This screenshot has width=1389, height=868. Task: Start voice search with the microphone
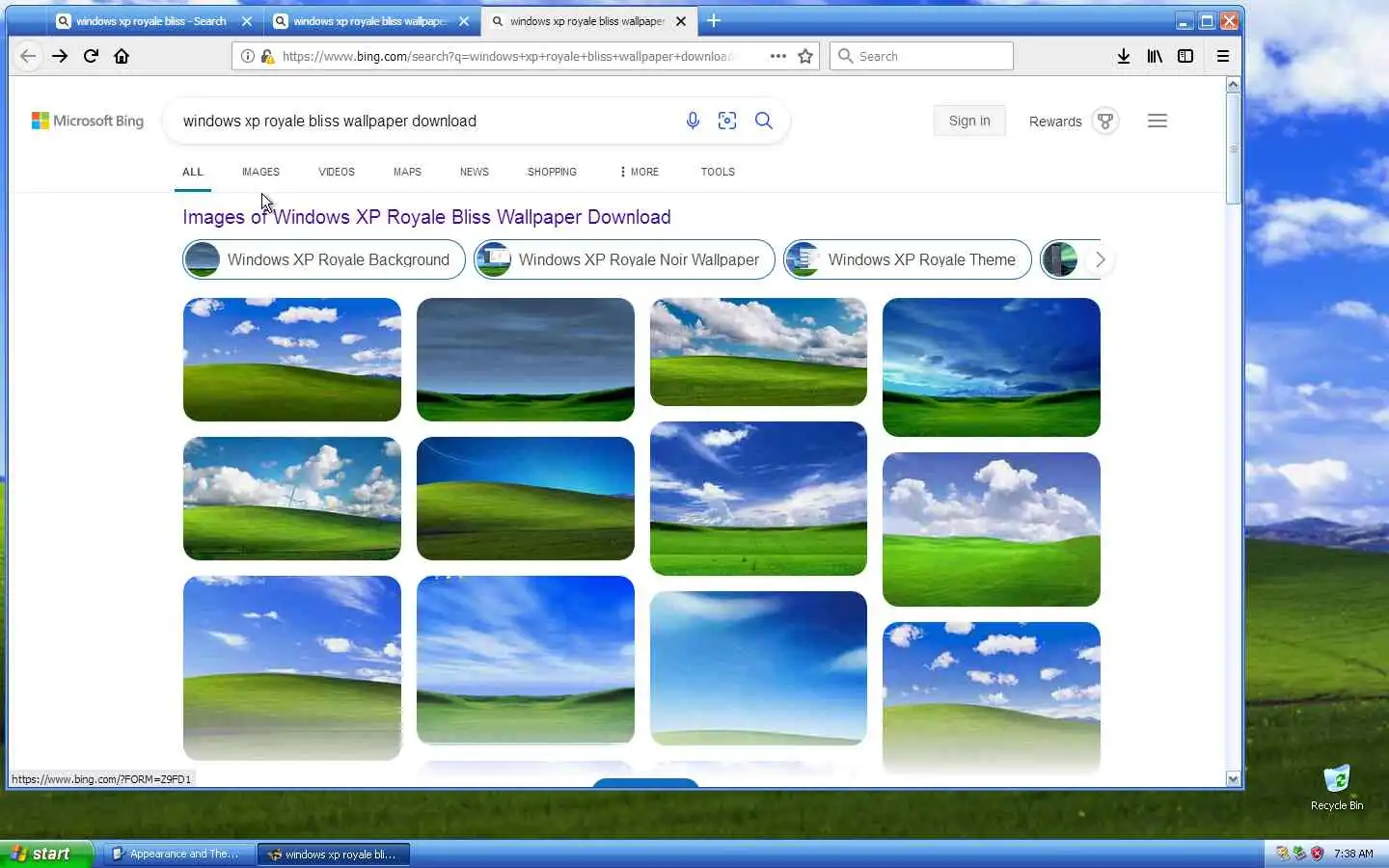click(693, 121)
